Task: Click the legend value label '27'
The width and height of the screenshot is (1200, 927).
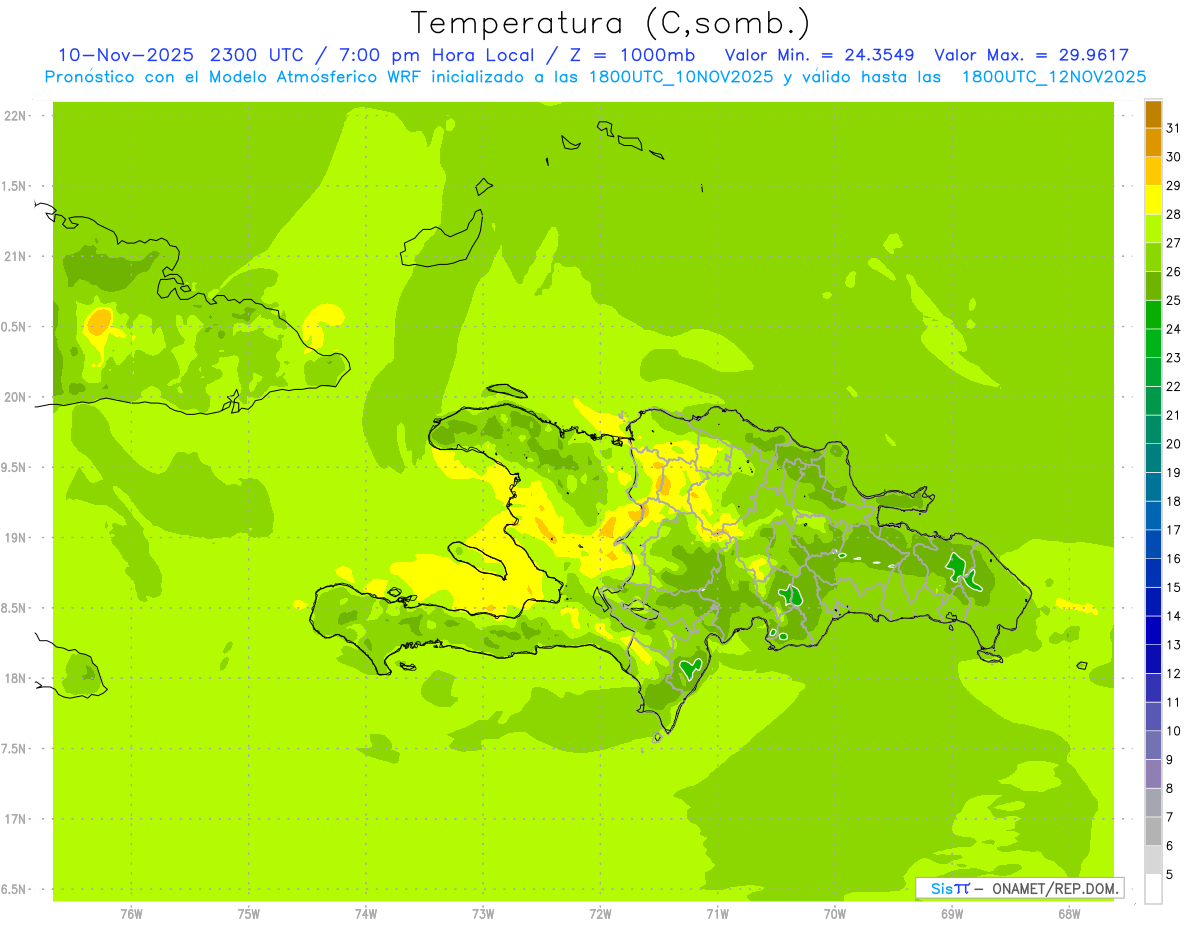Action: 1173,243
